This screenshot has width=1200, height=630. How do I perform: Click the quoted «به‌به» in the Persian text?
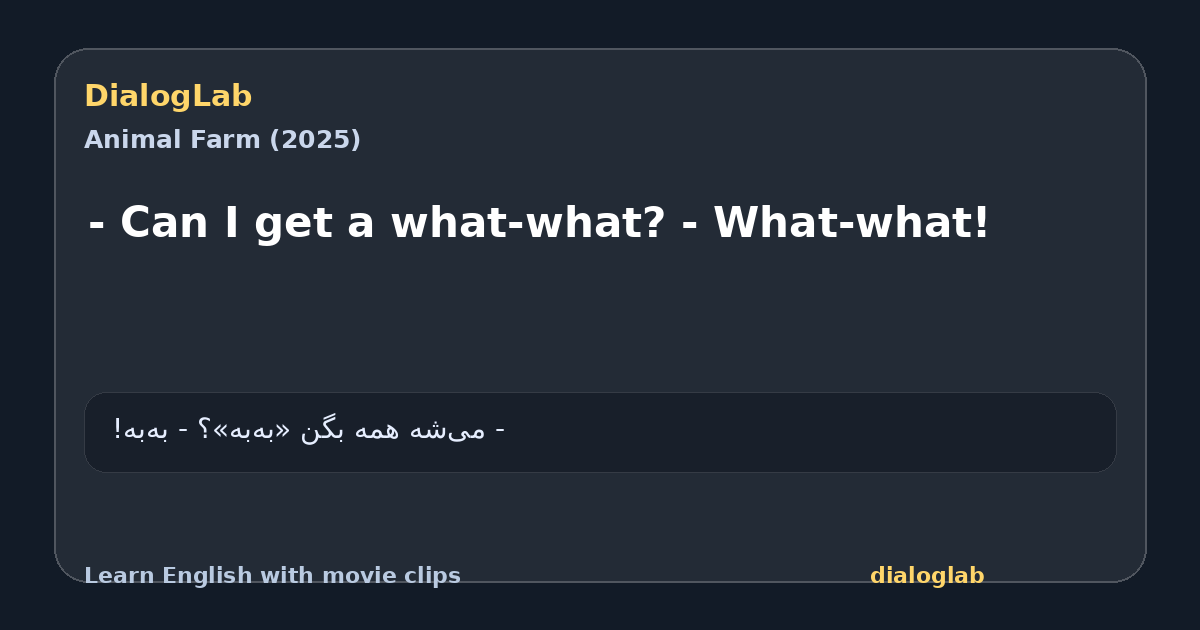(x=251, y=430)
